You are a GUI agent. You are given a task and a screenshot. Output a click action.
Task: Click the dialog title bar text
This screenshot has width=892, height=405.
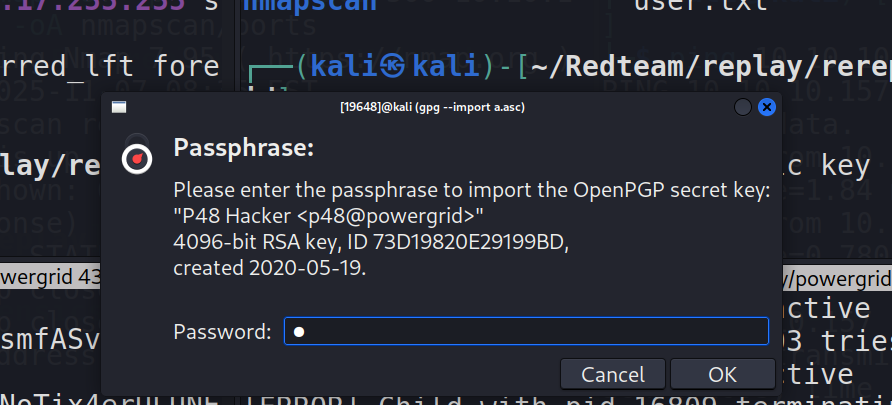pos(432,106)
